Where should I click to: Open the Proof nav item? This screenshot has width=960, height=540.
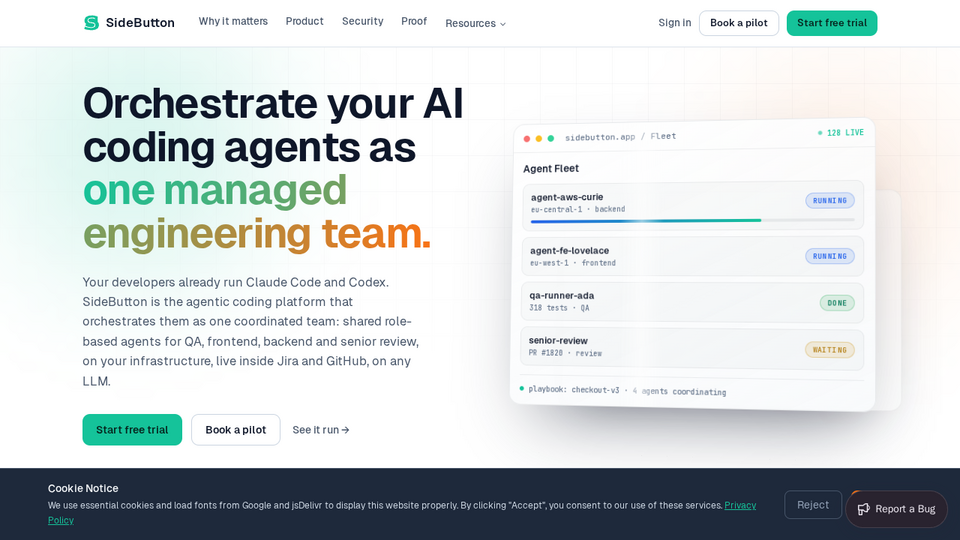[x=414, y=21]
